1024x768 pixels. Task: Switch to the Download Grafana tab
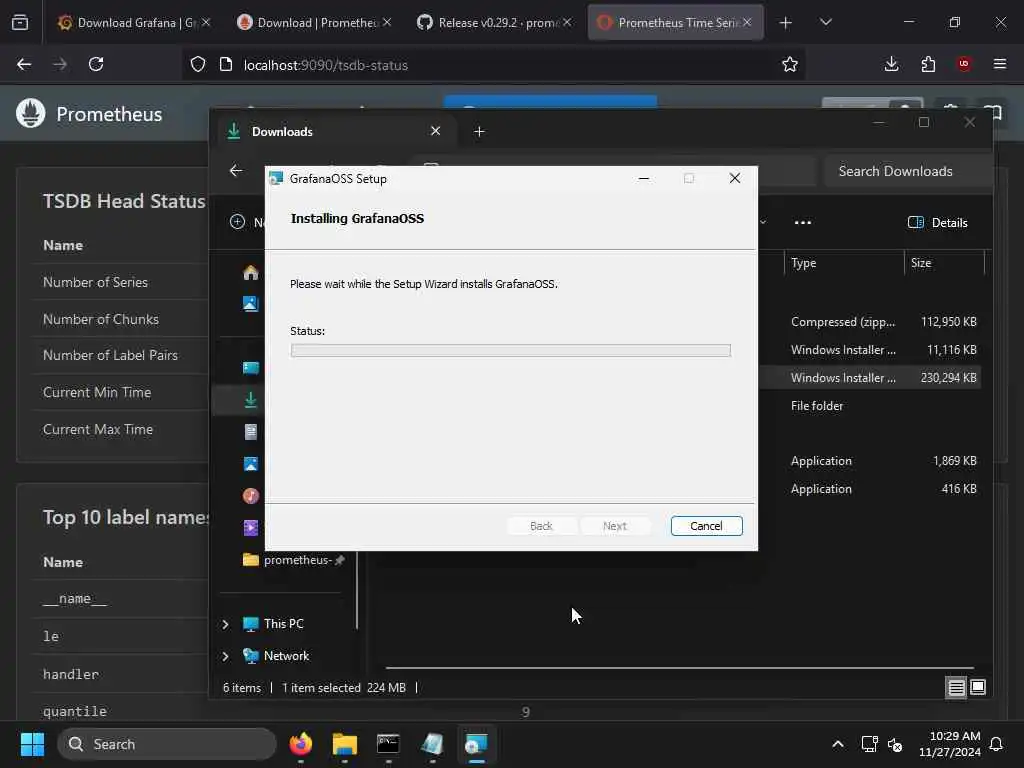[134, 22]
